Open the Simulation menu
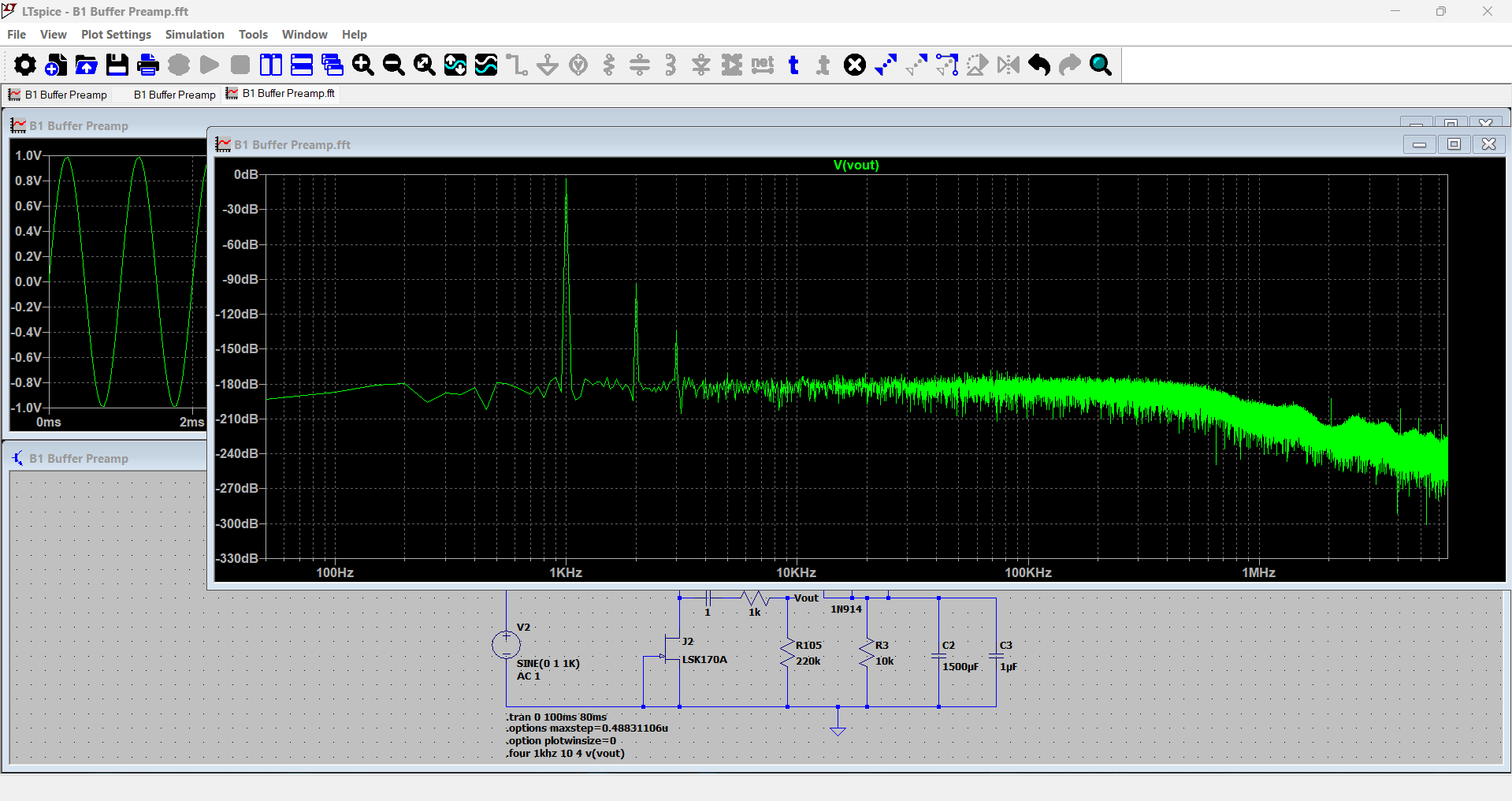 tap(195, 35)
